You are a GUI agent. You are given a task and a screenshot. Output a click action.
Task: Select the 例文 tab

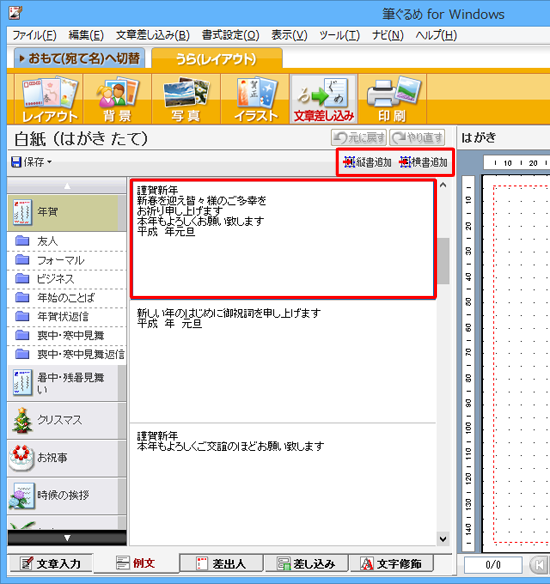click(136, 563)
